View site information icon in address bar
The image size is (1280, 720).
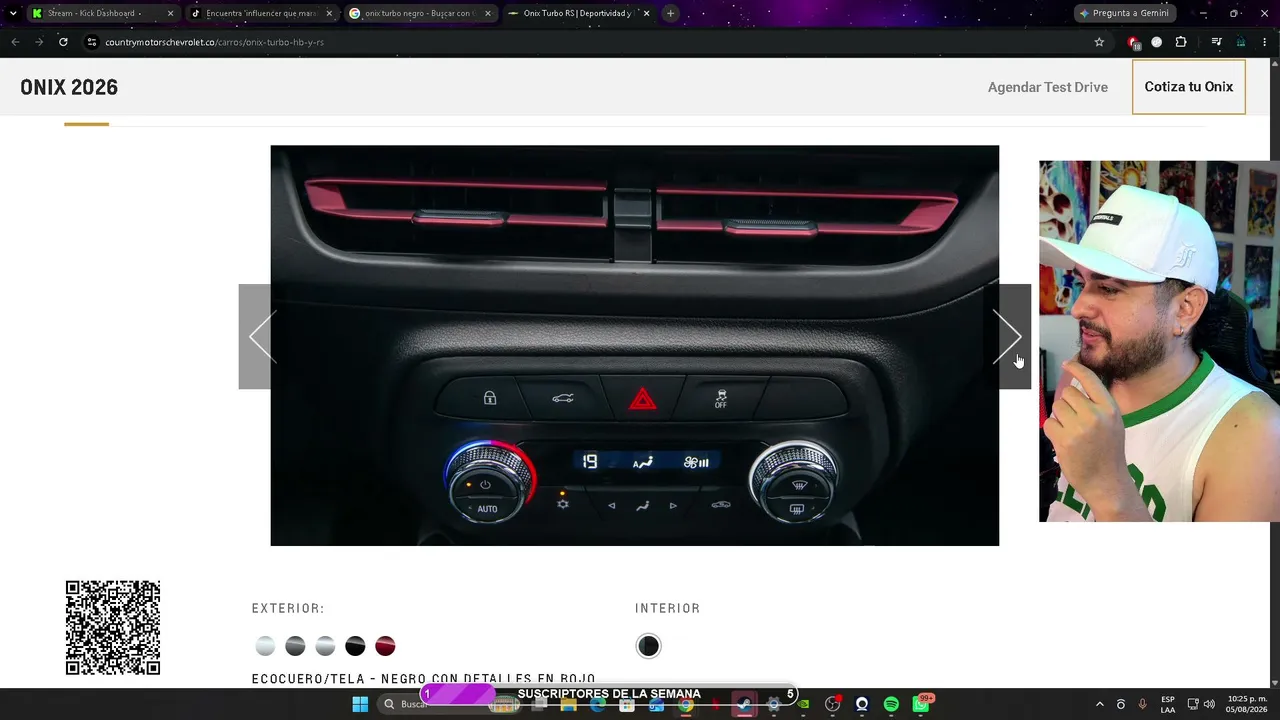(91, 42)
